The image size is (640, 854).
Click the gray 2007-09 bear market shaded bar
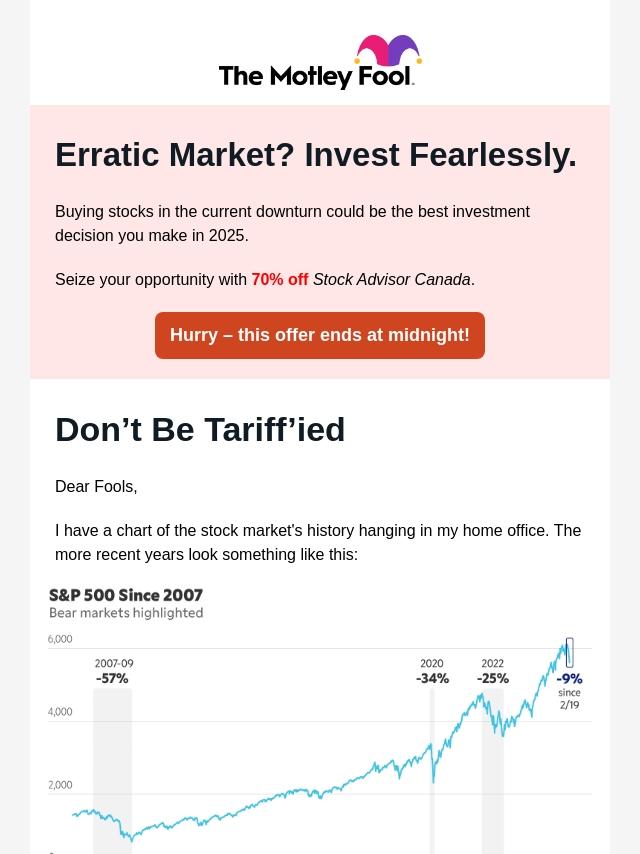point(112,770)
